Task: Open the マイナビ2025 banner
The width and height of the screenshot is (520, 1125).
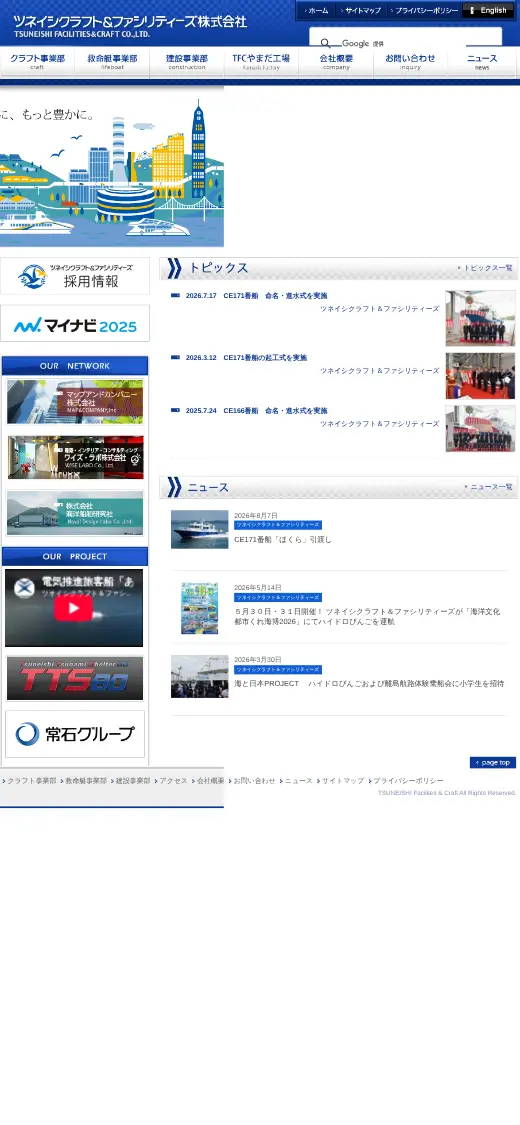Action: pos(75,324)
